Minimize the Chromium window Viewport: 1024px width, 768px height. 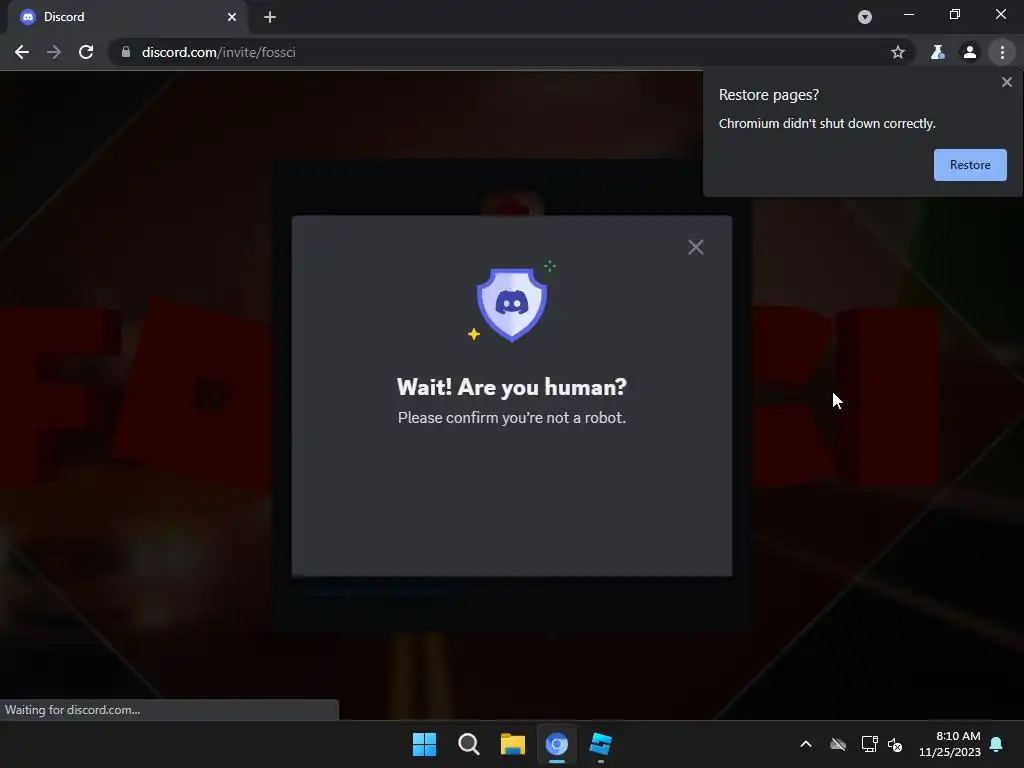pos(908,14)
